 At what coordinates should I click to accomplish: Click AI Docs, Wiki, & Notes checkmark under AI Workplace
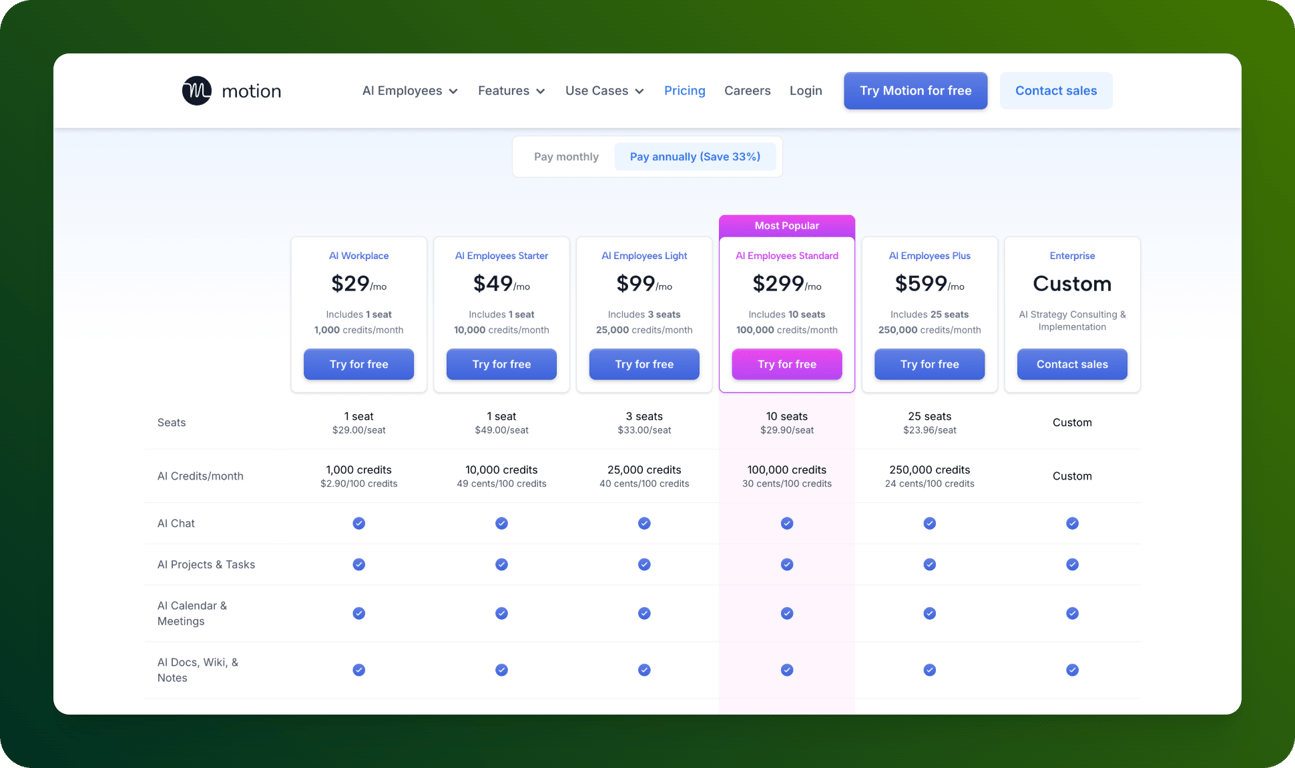click(x=359, y=670)
